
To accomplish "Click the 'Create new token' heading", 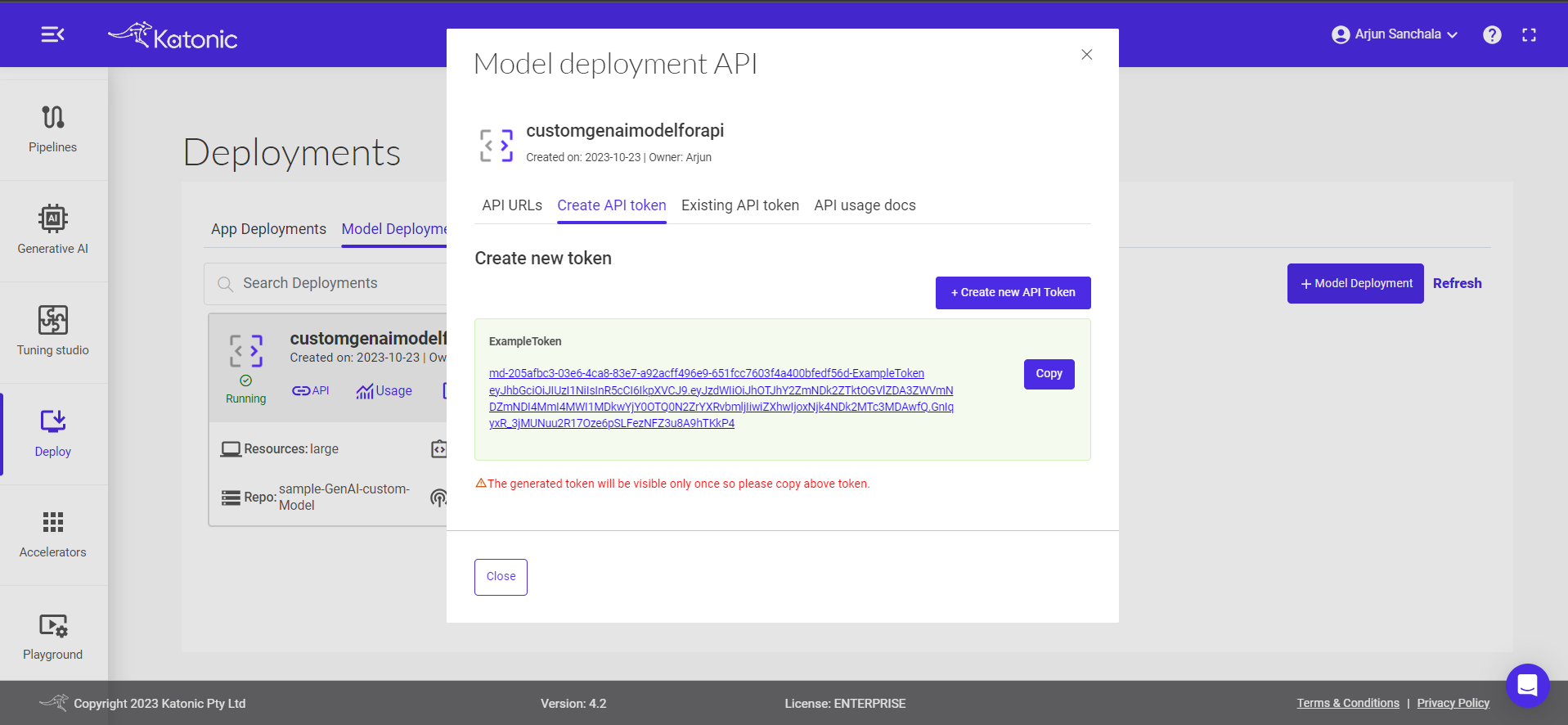I will (543, 259).
